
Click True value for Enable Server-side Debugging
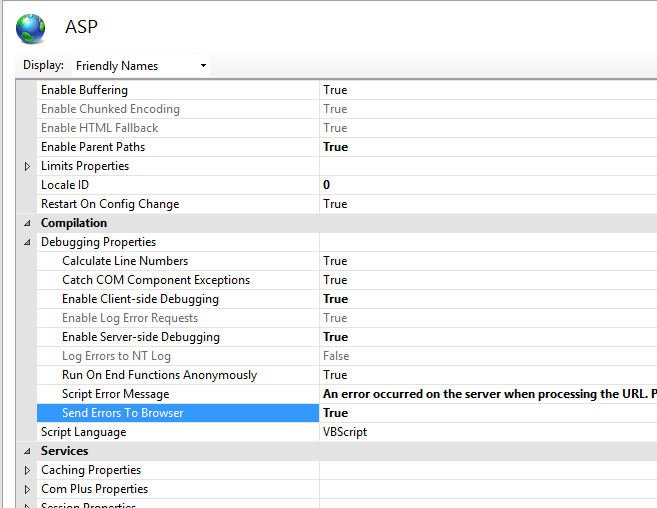pos(488,337)
